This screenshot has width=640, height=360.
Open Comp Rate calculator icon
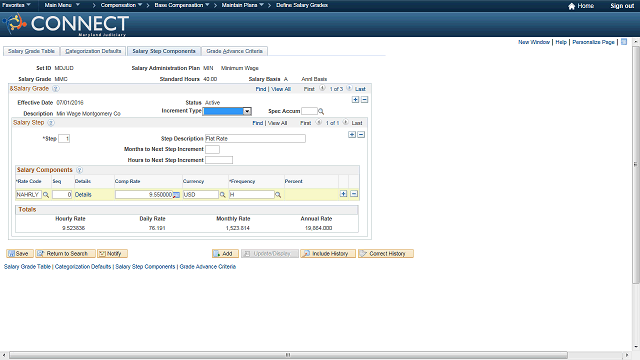point(176,195)
